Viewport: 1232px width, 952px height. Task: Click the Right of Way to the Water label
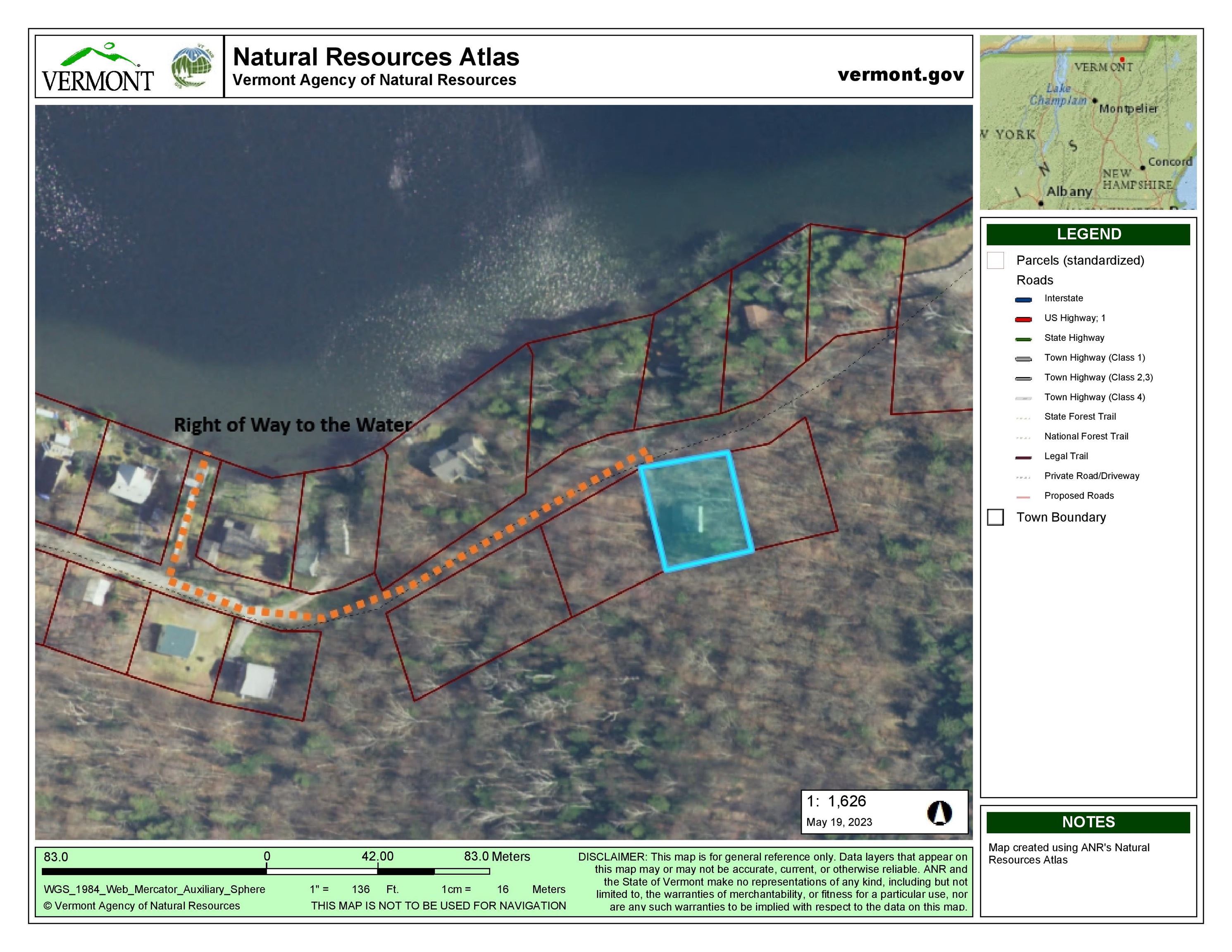[x=292, y=425]
